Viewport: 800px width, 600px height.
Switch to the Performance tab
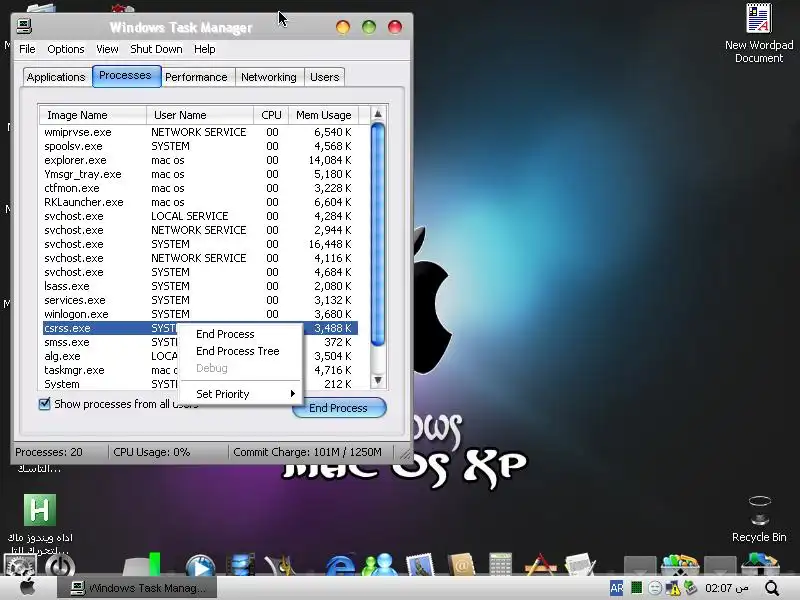(196, 77)
